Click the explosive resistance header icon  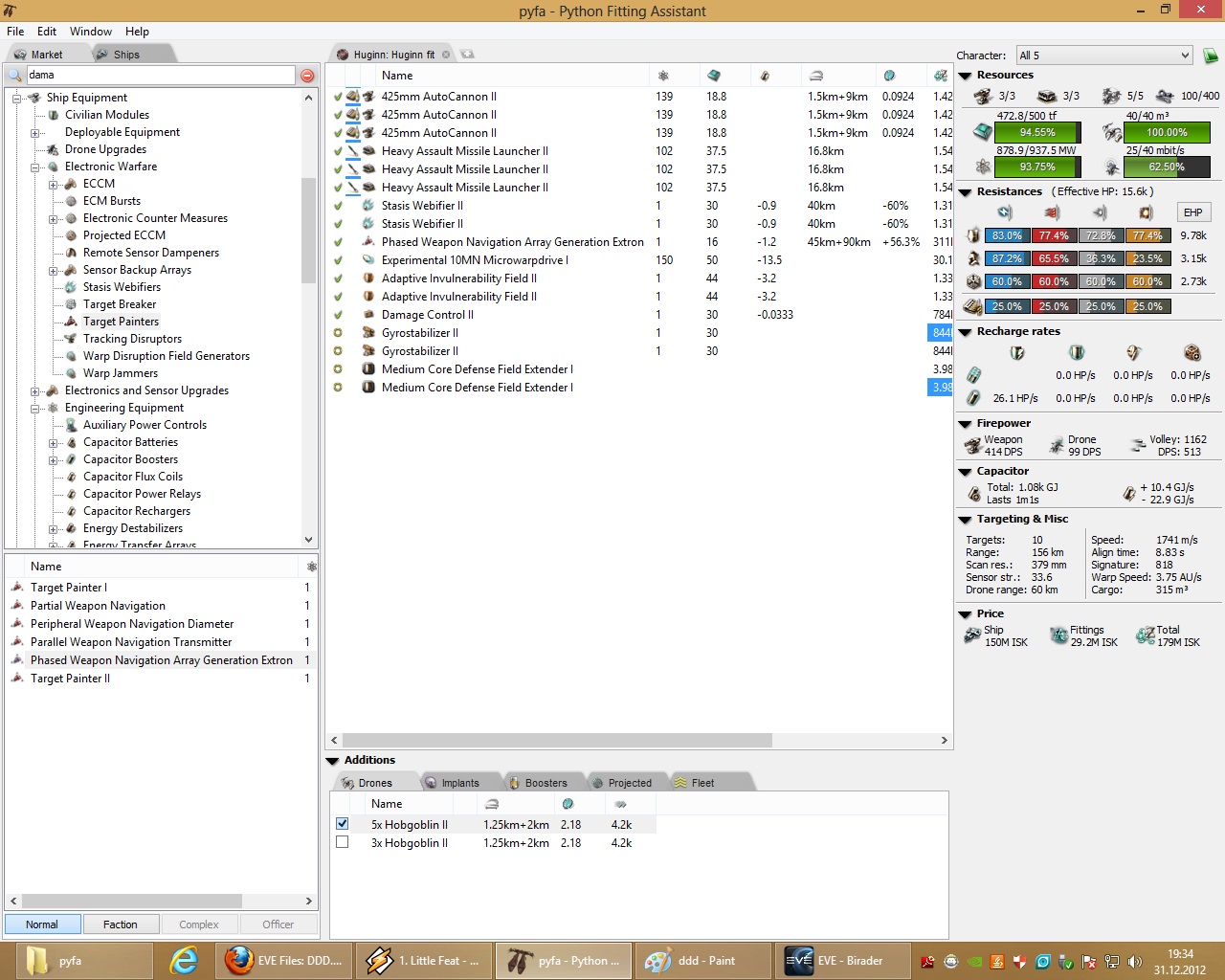[x=1146, y=212]
